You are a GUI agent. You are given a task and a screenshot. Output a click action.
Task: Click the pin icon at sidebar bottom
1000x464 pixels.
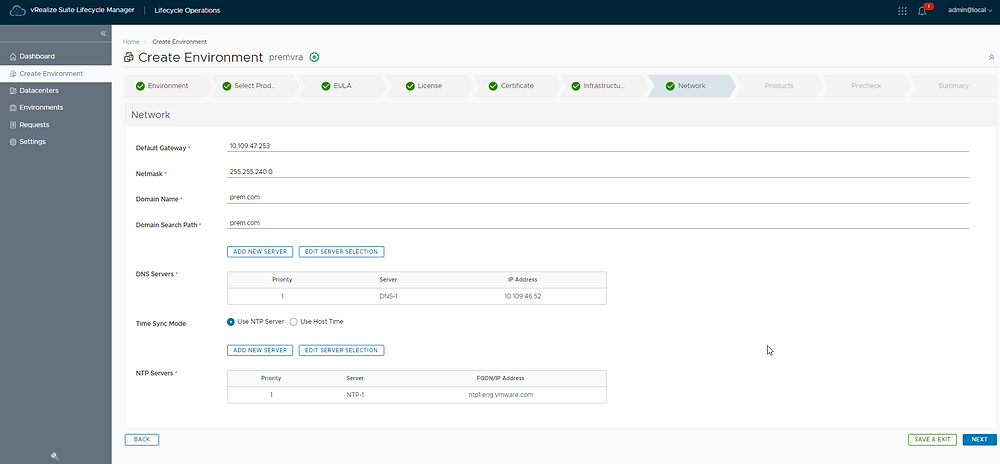pyautogui.click(x=55, y=455)
